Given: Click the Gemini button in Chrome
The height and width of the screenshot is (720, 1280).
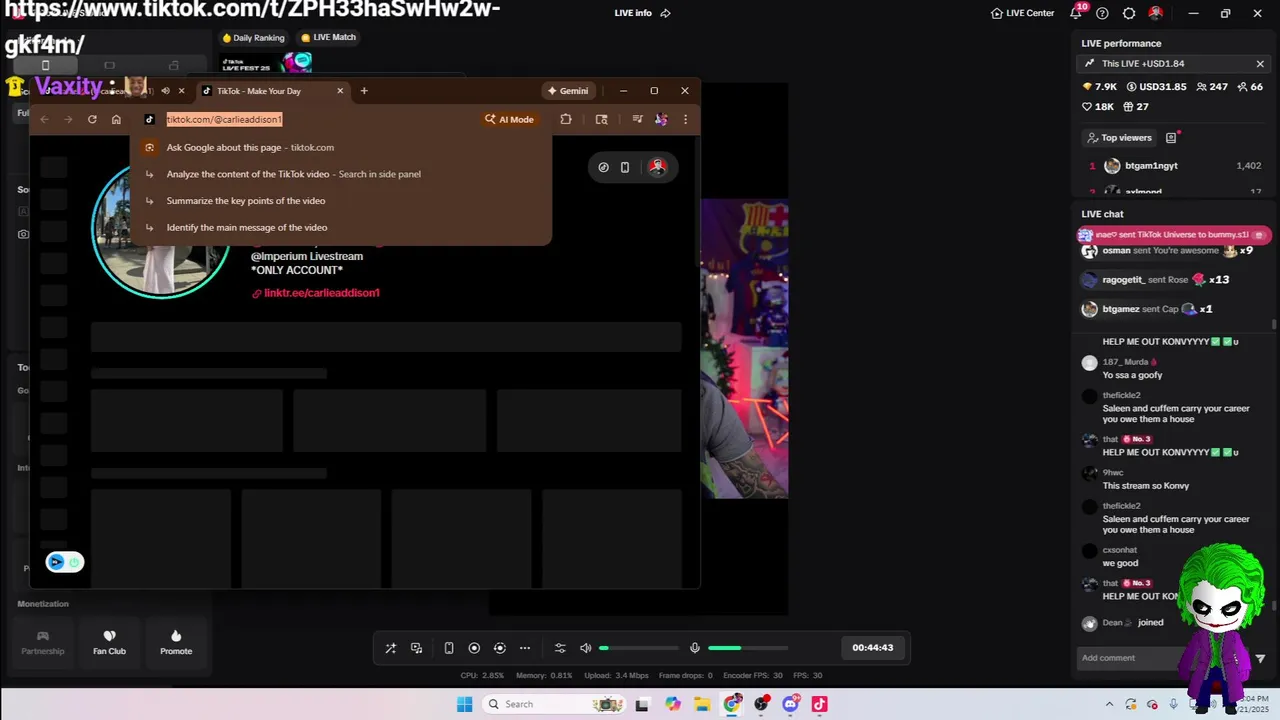Looking at the screenshot, I should click(x=568, y=91).
